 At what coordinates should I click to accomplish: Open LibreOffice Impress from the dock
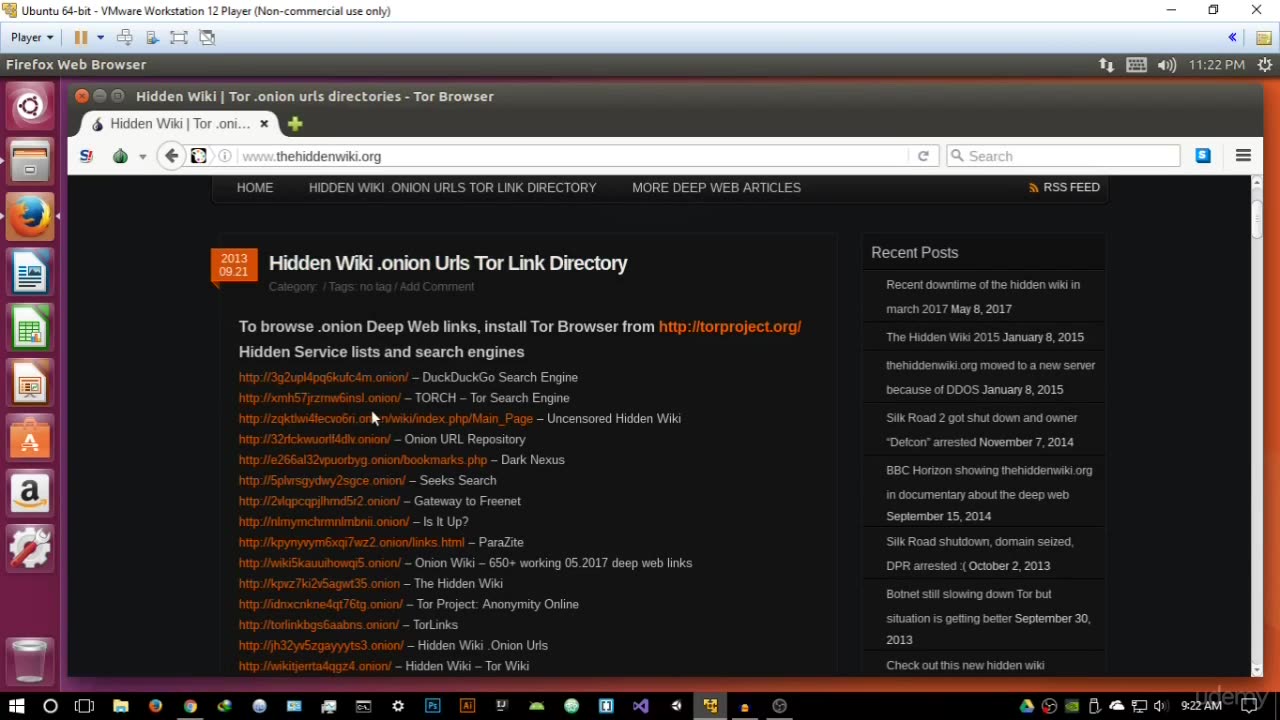click(30, 382)
